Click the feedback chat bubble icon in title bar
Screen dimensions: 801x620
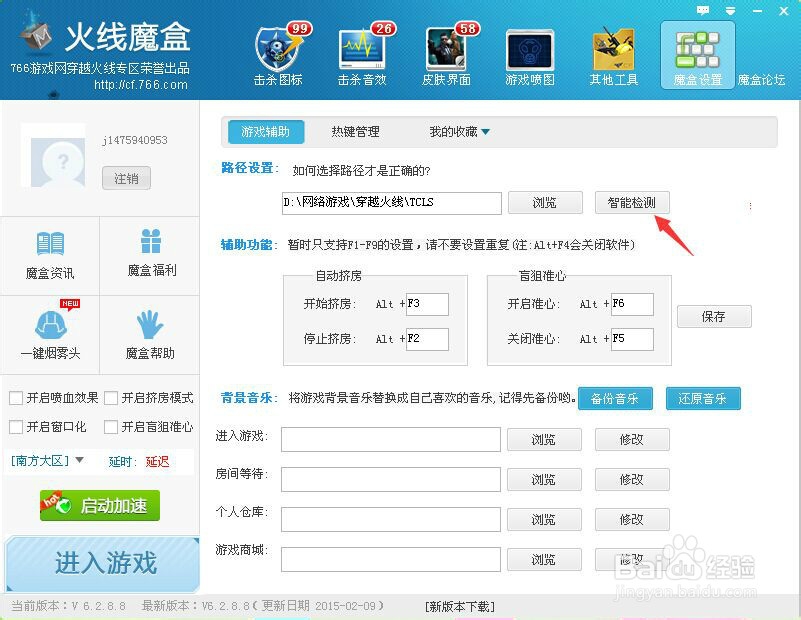(x=703, y=10)
